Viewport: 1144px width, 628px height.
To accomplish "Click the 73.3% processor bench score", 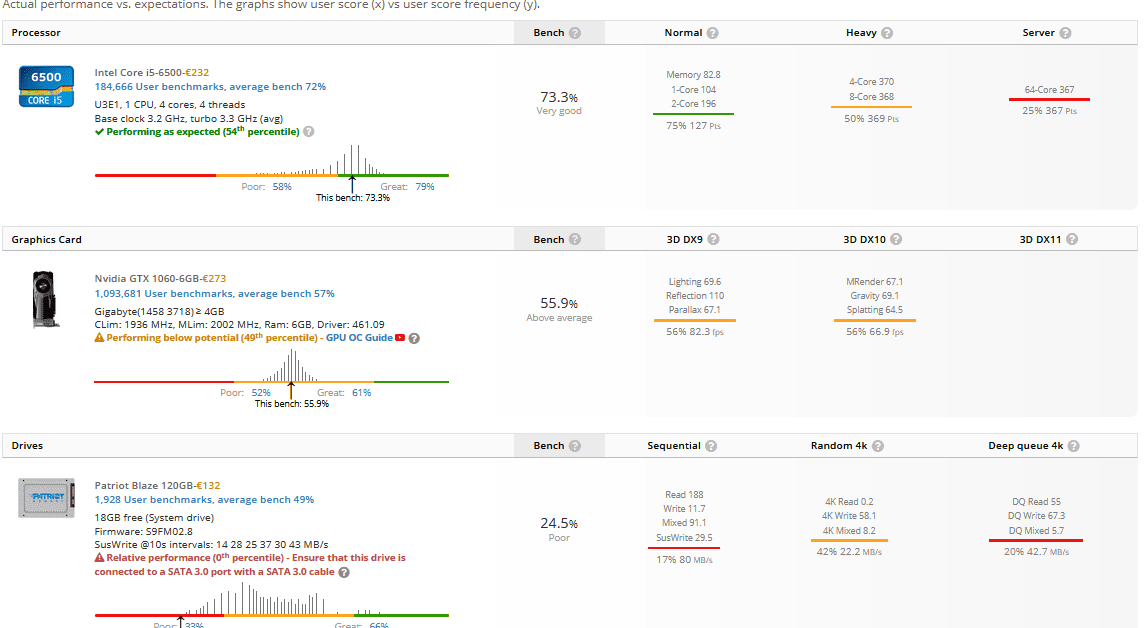I will (x=559, y=97).
